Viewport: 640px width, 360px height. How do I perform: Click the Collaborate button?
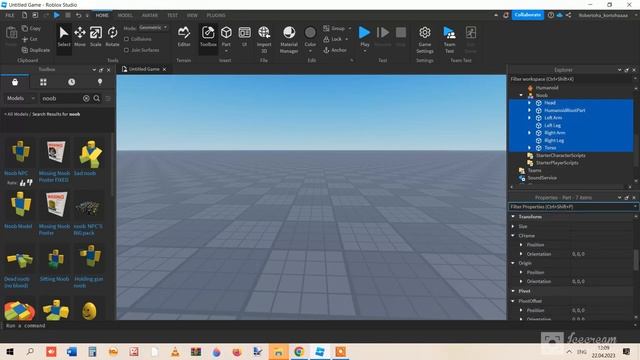point(528,15)
